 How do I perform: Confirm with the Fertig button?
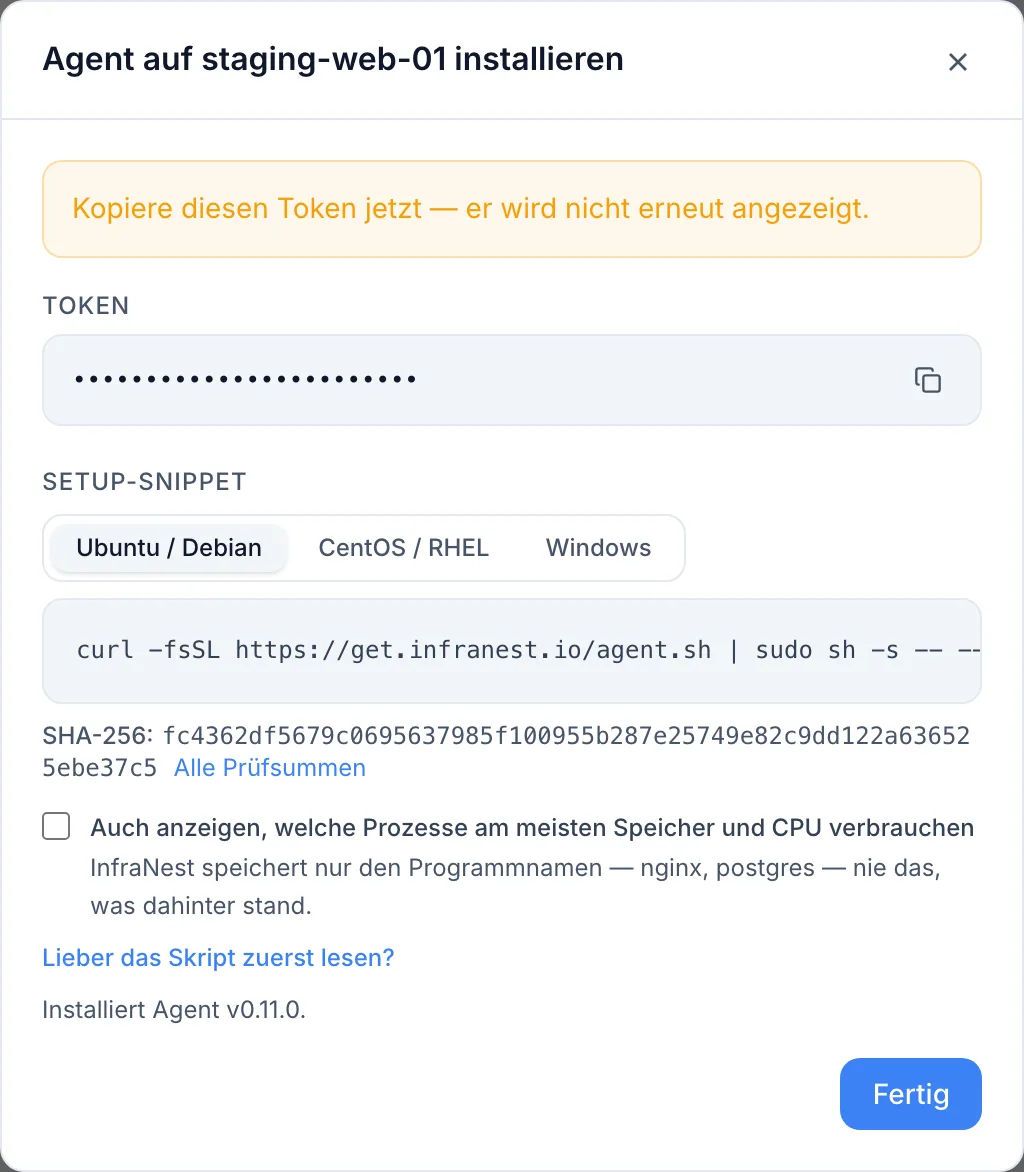[910, 1094]
